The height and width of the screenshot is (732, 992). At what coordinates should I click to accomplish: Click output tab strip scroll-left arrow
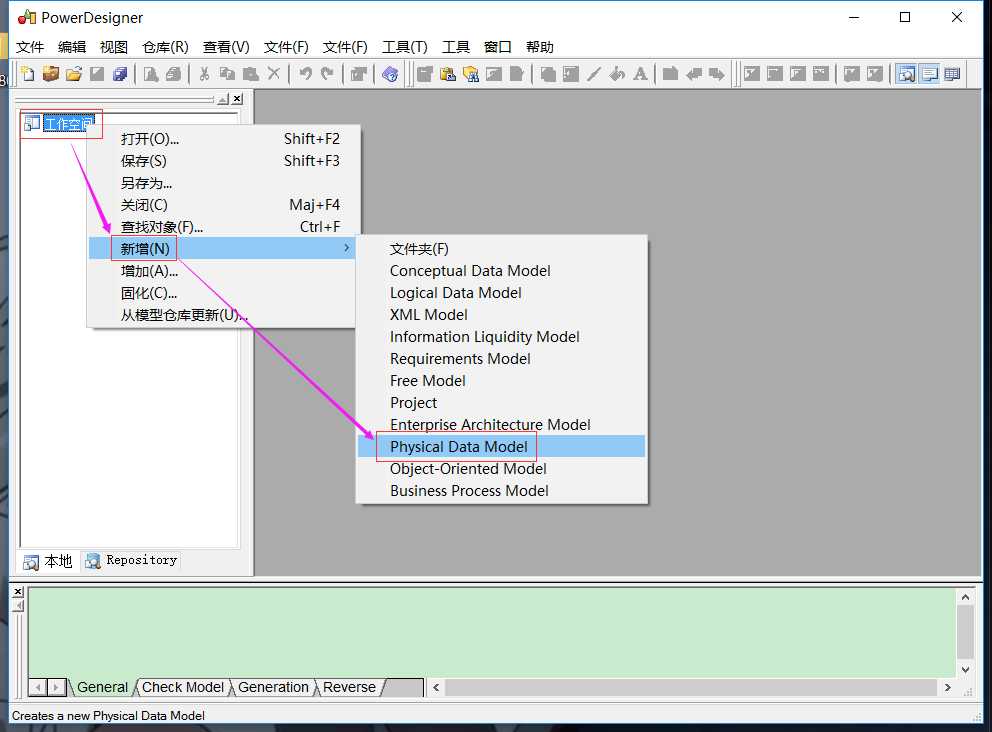coord(39,687)
